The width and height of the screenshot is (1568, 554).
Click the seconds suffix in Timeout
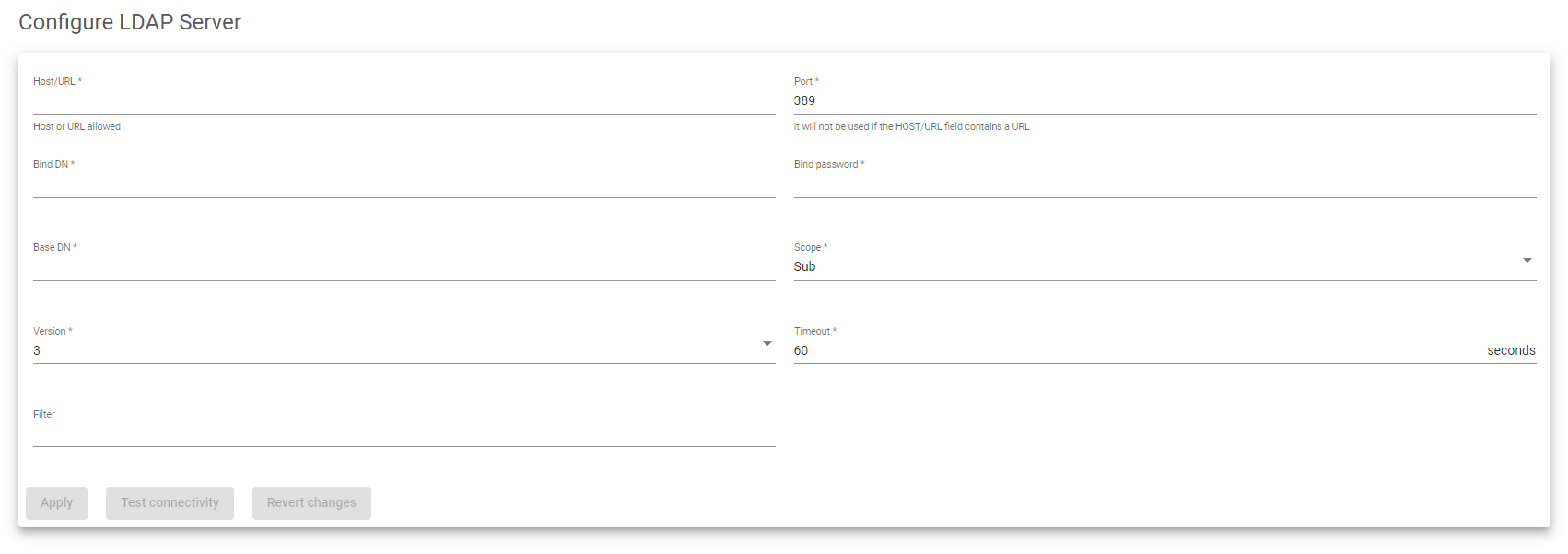point(1511,350)
